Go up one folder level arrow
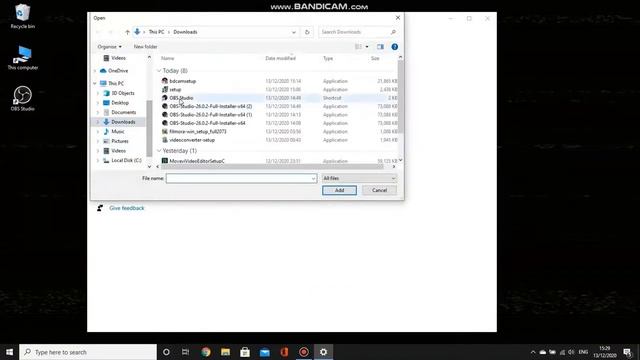 coord(127,32)
